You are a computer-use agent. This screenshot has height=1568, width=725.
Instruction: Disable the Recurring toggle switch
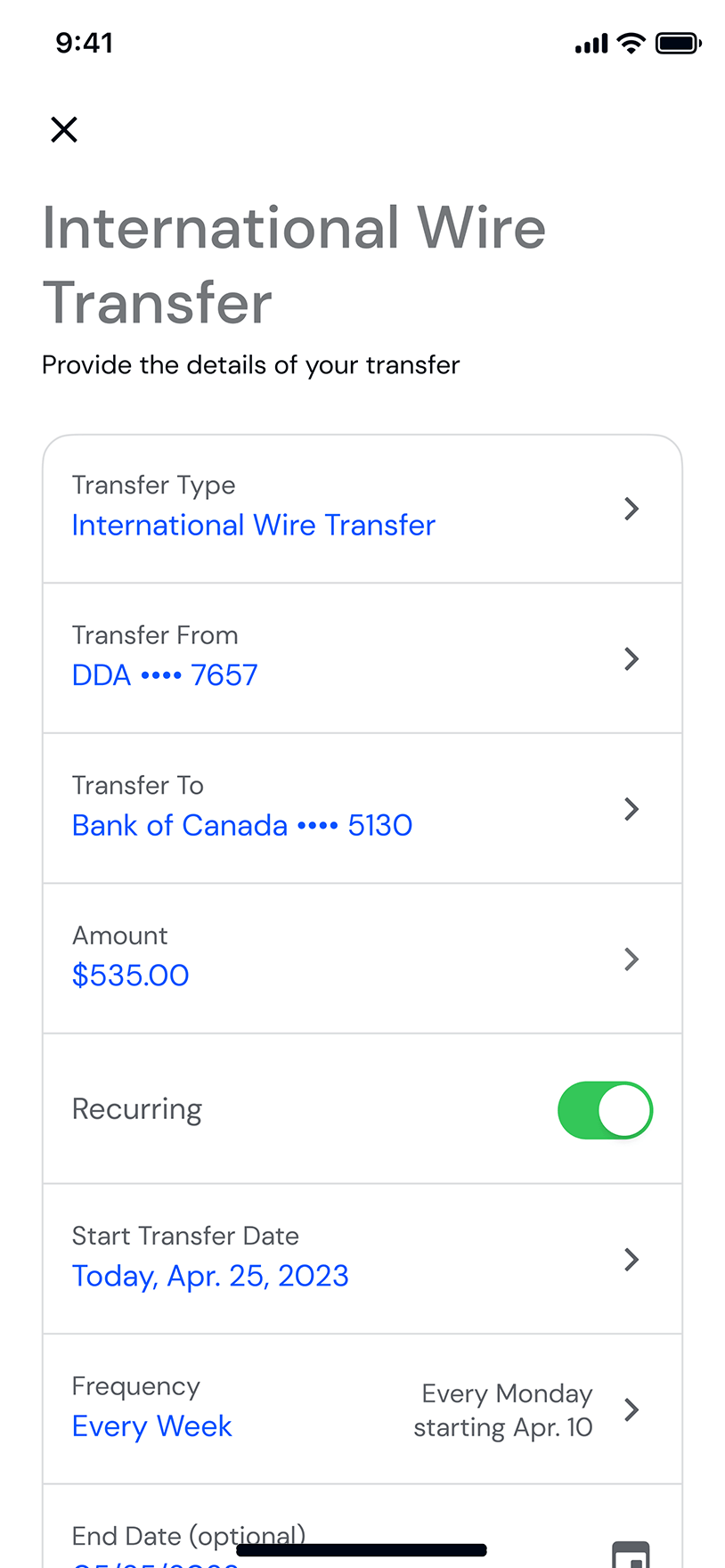click(x=606, y=1110)
